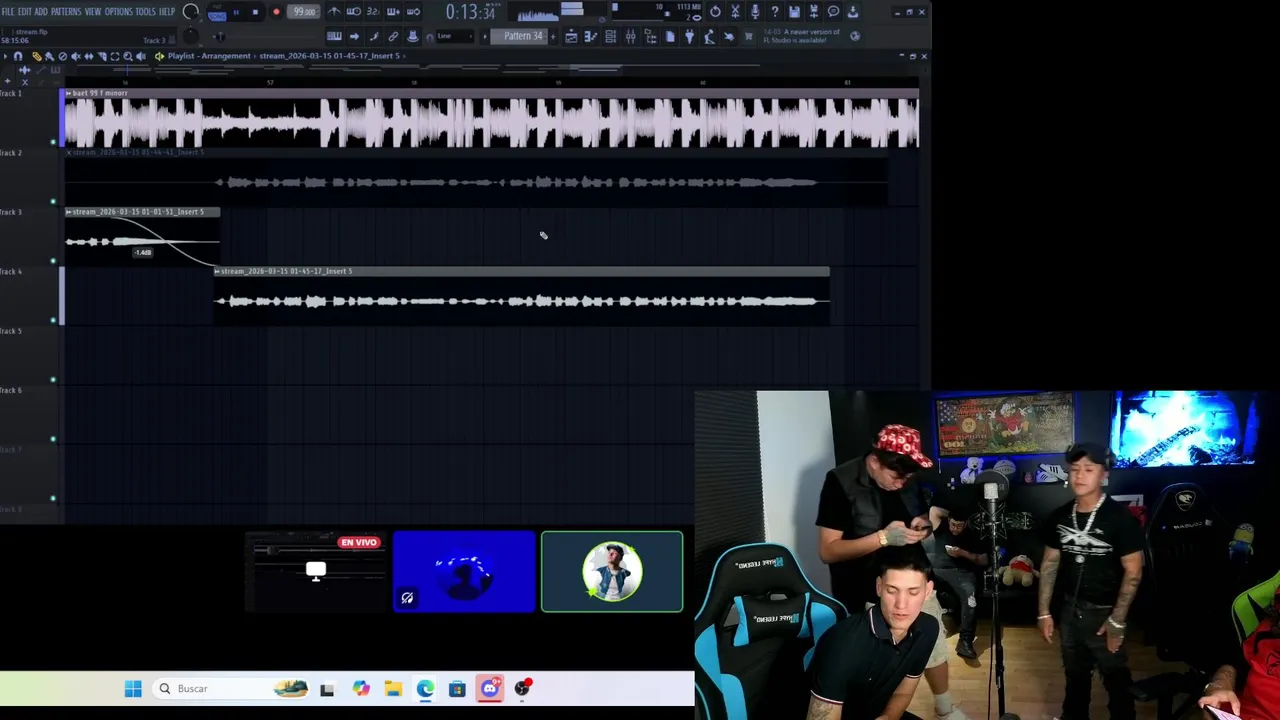Image resolution: width=1280 pixels, height=720 pixels.
Task: Select the playlist paint brush tool
Action: [50, 56]
